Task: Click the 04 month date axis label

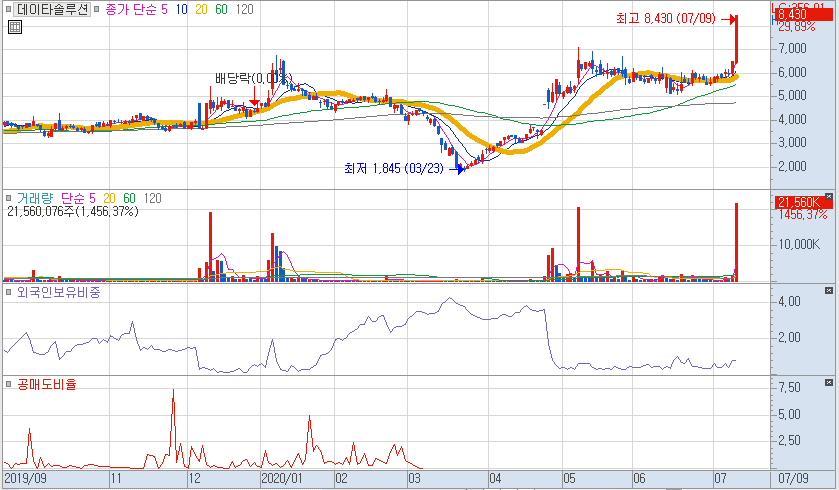Action: pos(495,478)
